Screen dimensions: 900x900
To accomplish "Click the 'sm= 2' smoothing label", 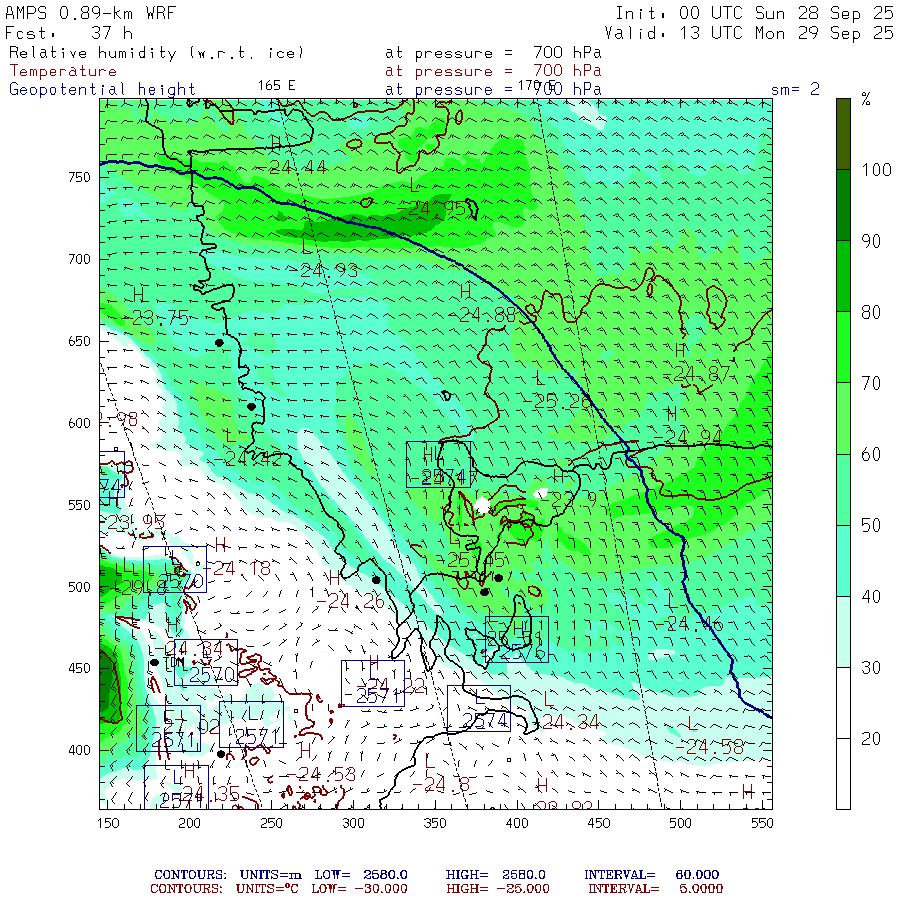I will click(795, 89).
